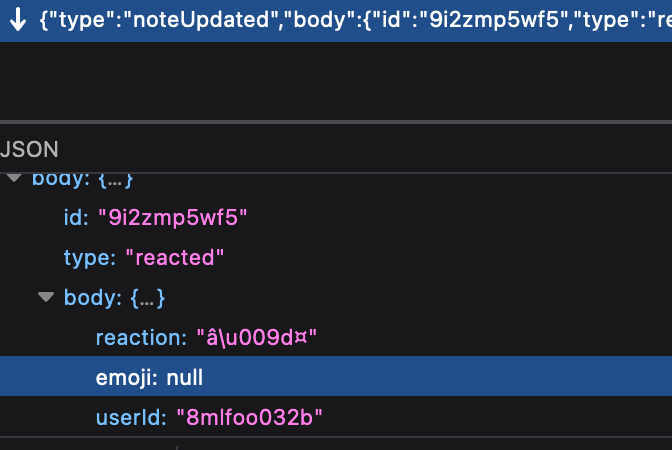This screenshot has width=672, height=450.
Task: Click the received-message down arrow icon
Action: click(17, 21)
